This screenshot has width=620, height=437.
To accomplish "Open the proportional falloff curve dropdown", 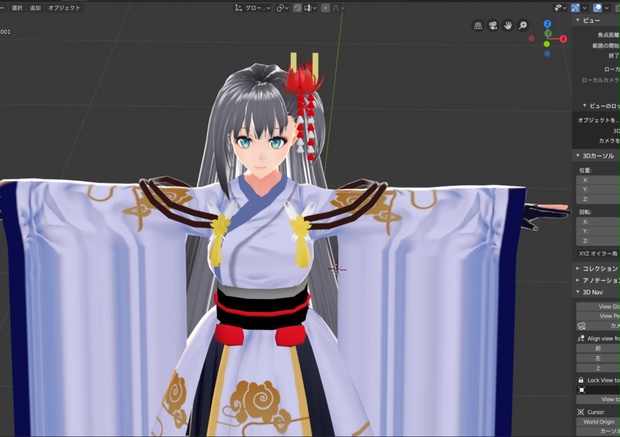I will (x=338, y=8).
